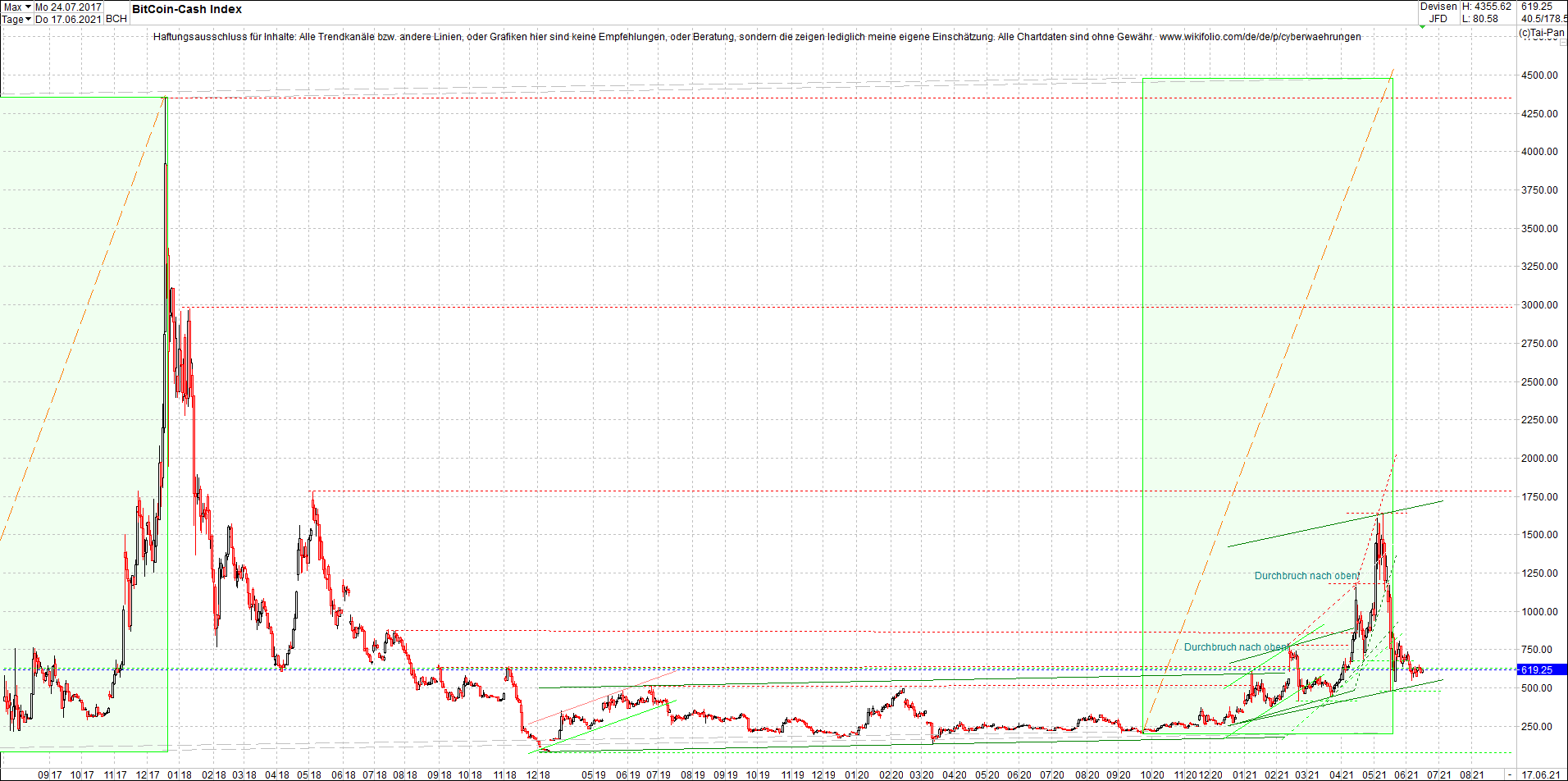
Task: Click the BCH symbol label
Action: (x=116, y=18)
